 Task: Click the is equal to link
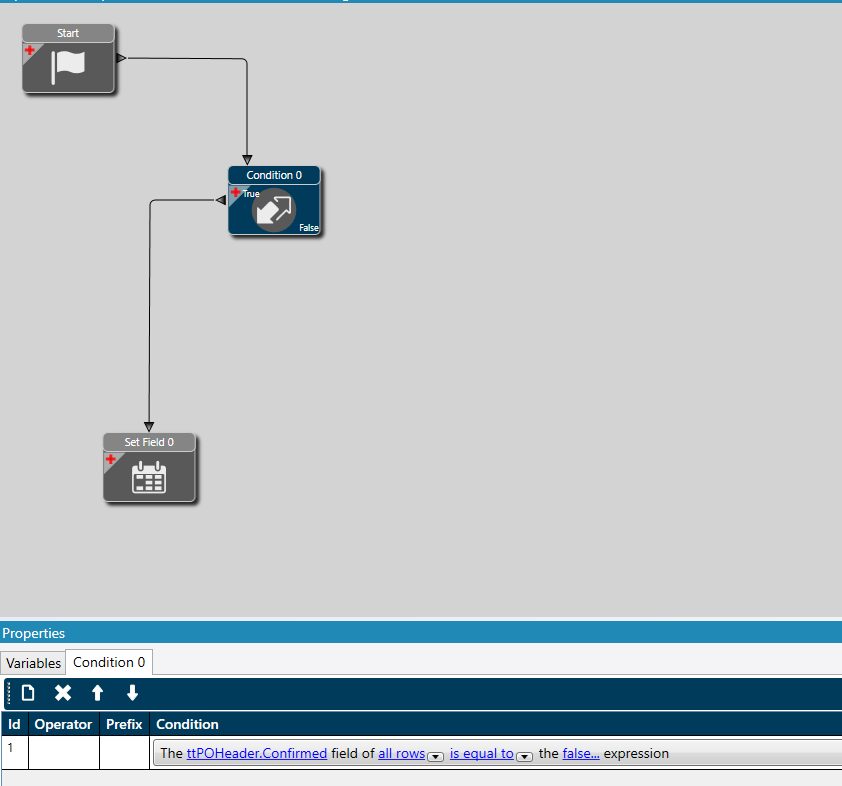482,753
